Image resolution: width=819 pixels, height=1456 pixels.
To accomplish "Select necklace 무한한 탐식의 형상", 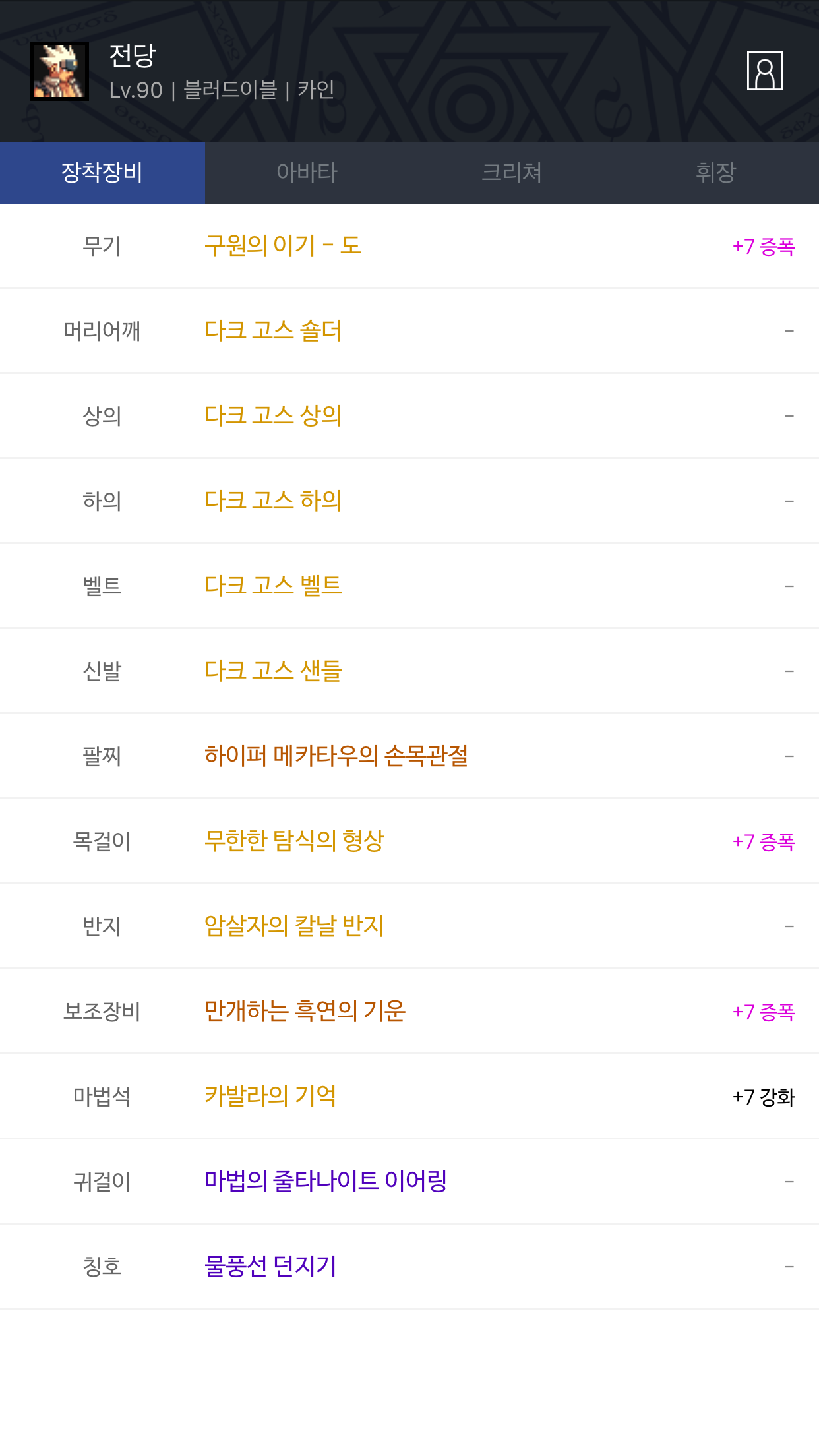I will tap(294, 841).
